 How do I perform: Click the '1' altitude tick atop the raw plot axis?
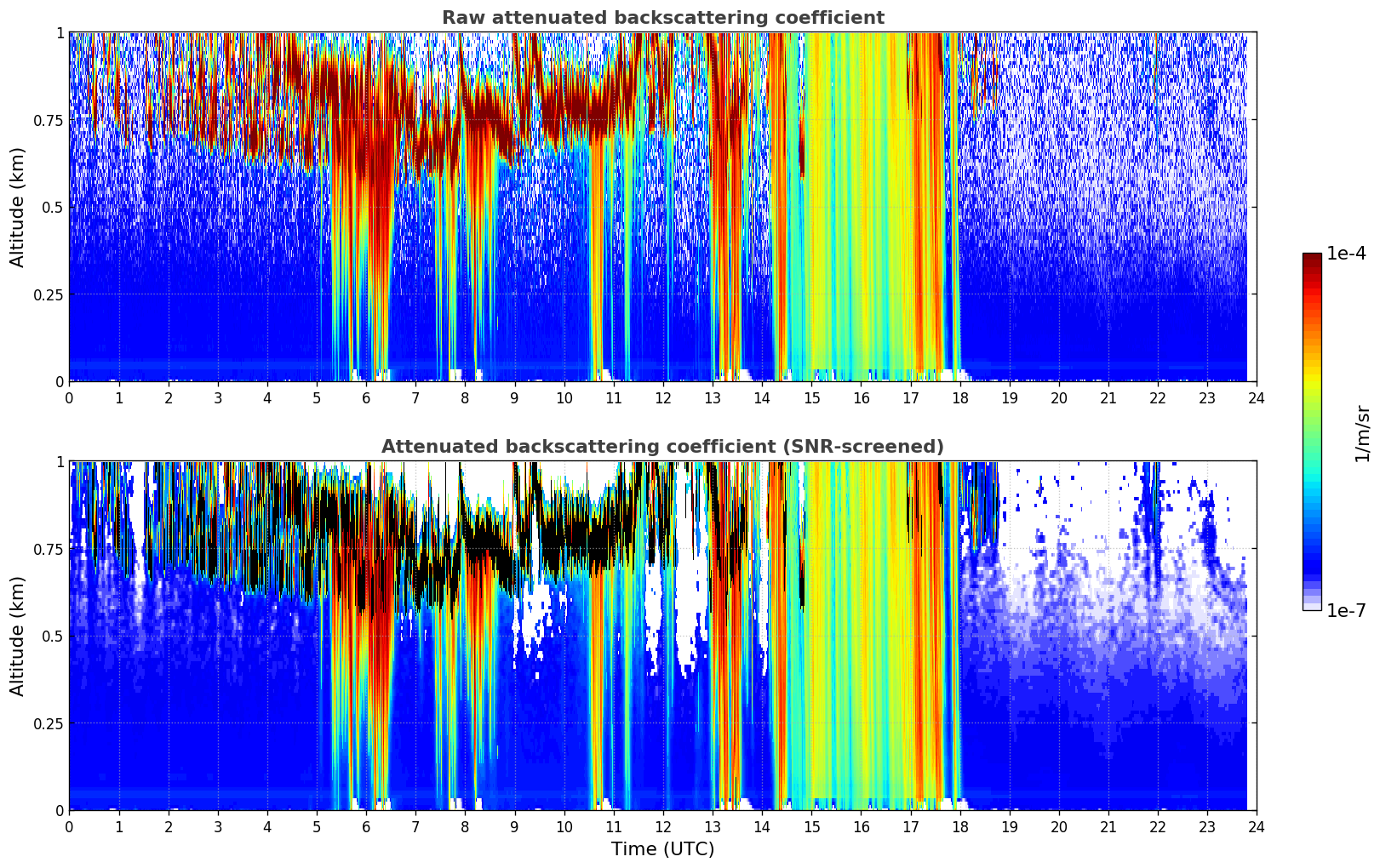pos(60,32)
